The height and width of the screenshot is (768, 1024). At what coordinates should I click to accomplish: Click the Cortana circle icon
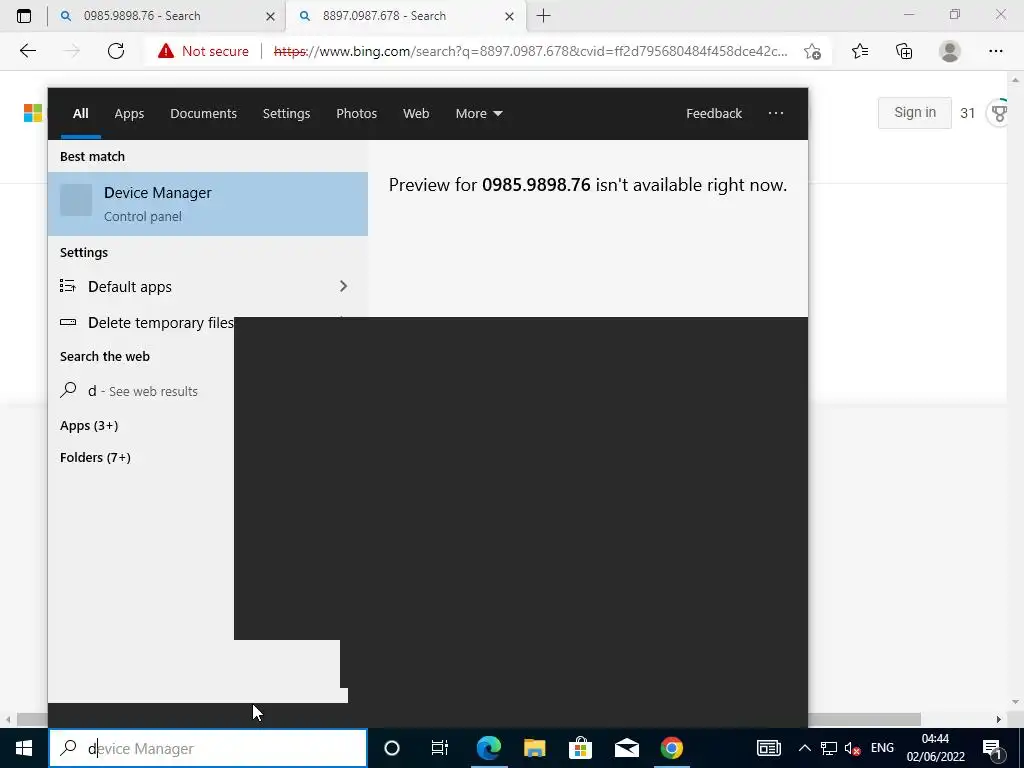tap(392, 748)
